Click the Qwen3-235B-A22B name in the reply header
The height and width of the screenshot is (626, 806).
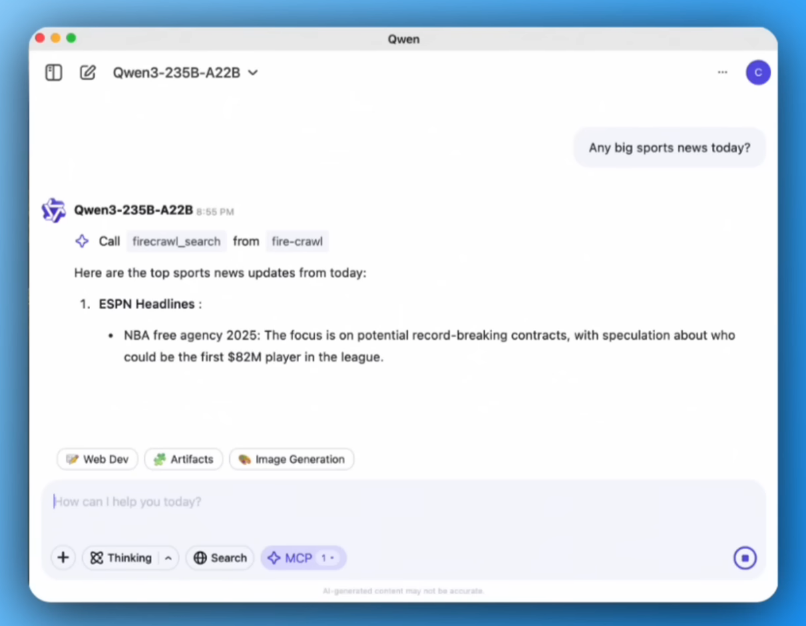[133, 210]
